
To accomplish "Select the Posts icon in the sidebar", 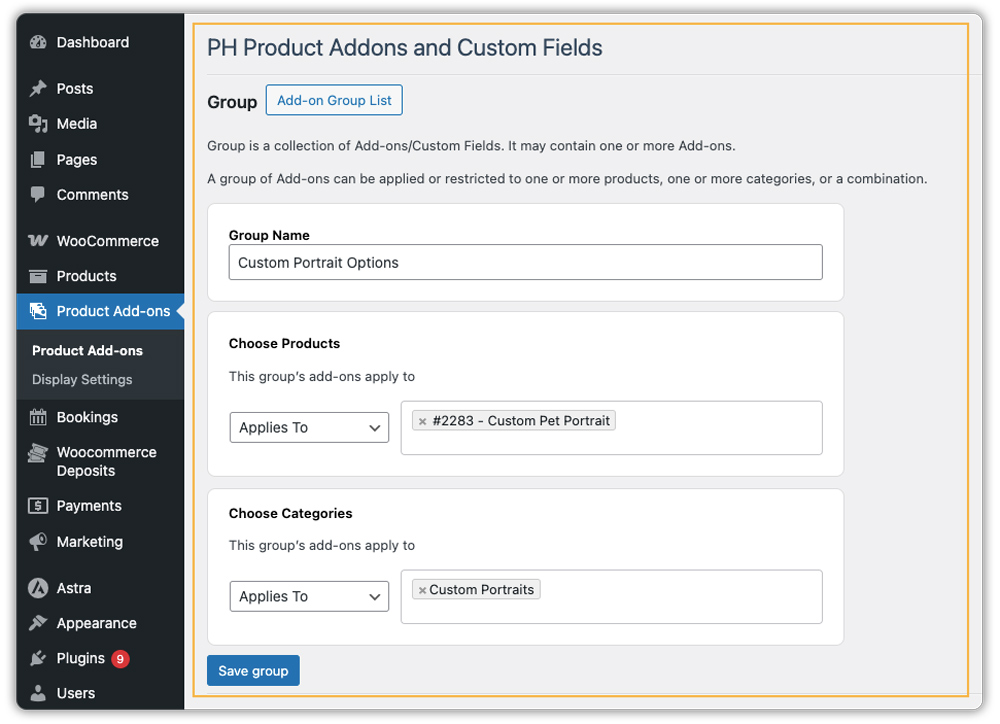I will (x=38, y=88).
